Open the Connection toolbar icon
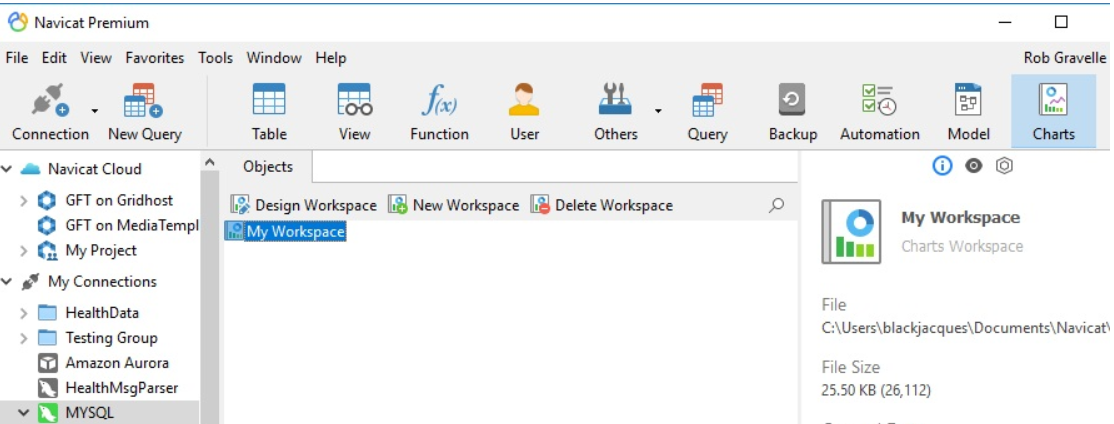This screenshot has width=1114, height=424. click(50, 101)
